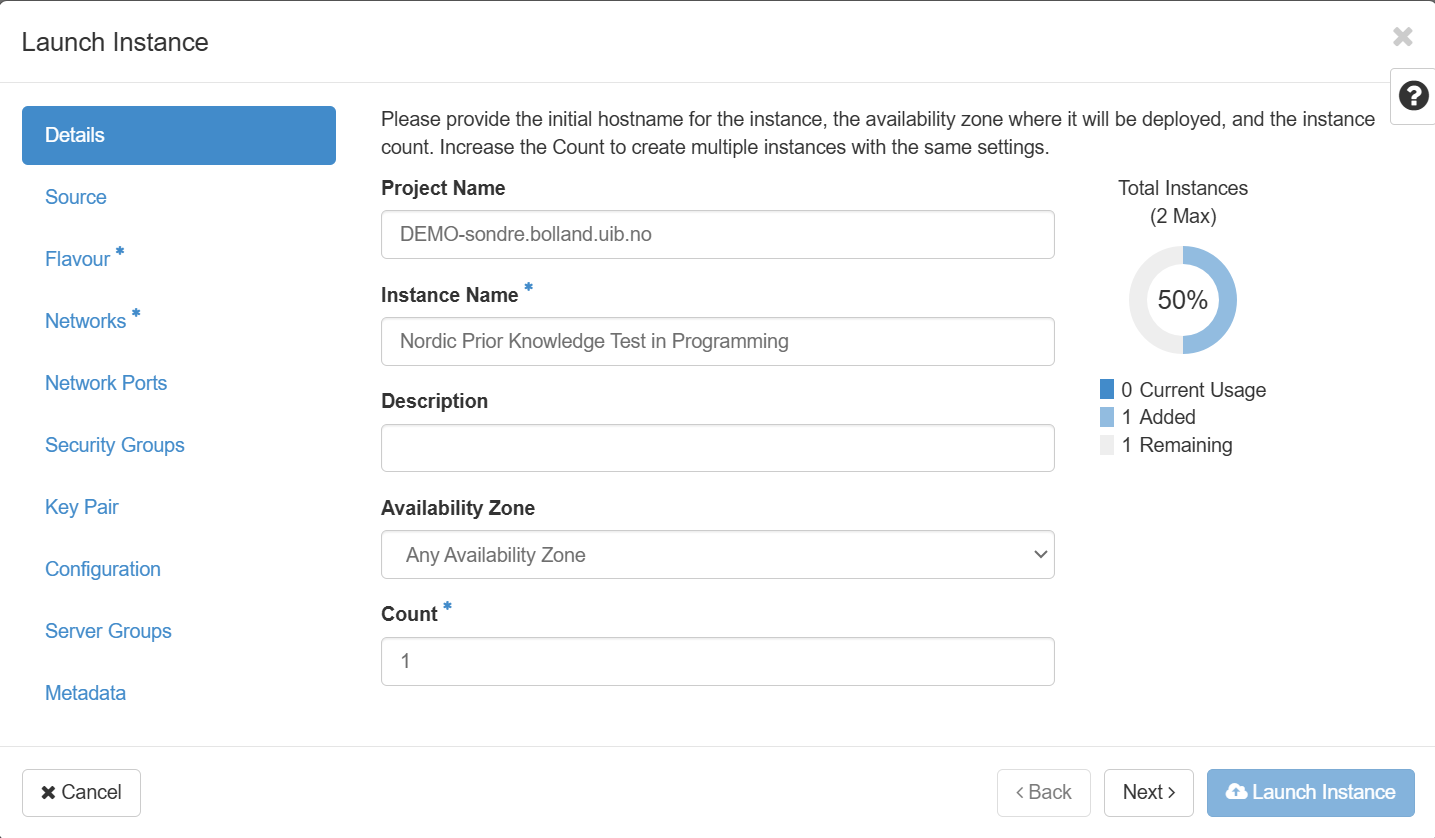Go to the Networks step
1435x838 pixels.
(86, 321)
